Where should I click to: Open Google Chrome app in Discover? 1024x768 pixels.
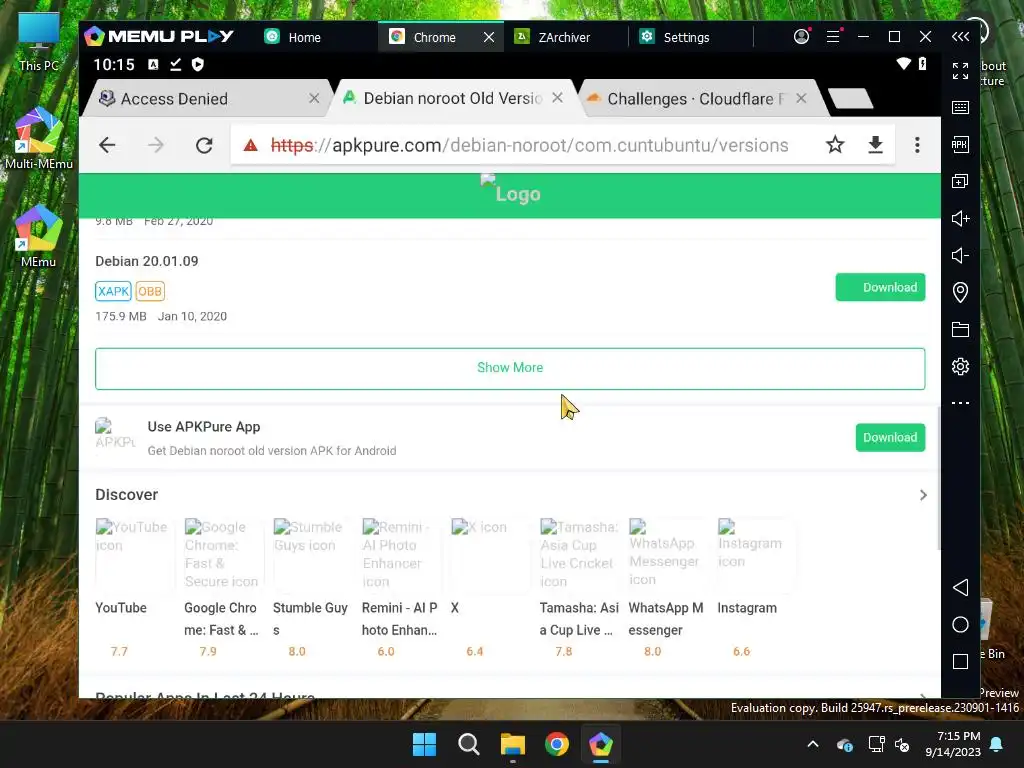[x=223, y=588]
